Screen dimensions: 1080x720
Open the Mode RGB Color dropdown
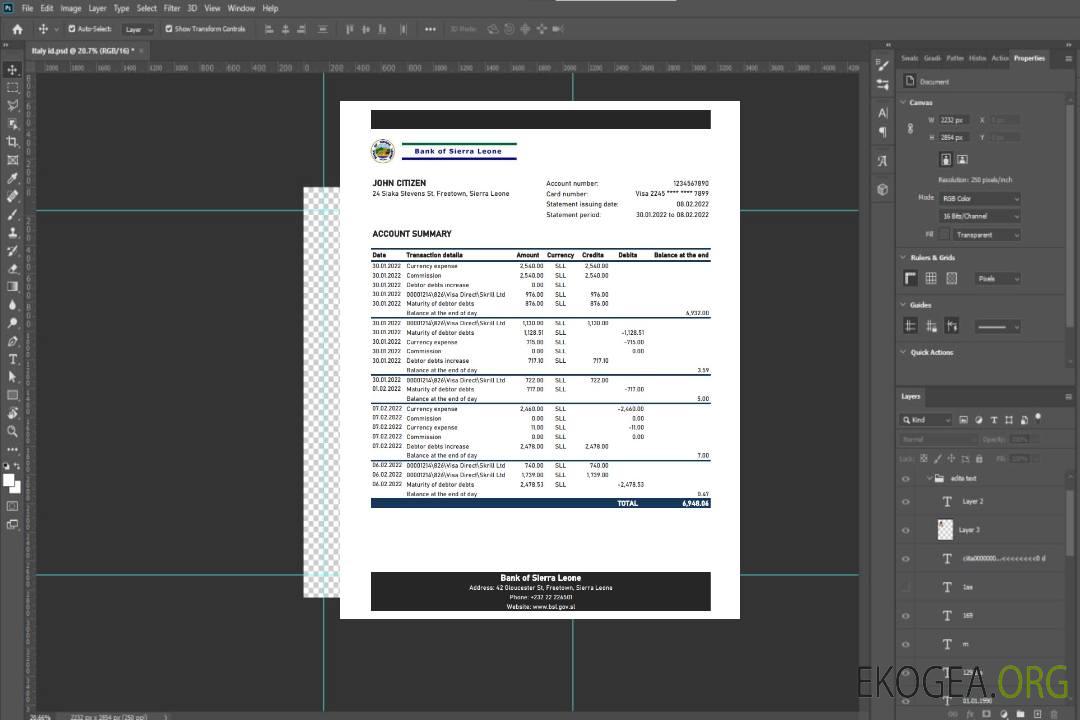pyautogui.click(x=979, y=198)
